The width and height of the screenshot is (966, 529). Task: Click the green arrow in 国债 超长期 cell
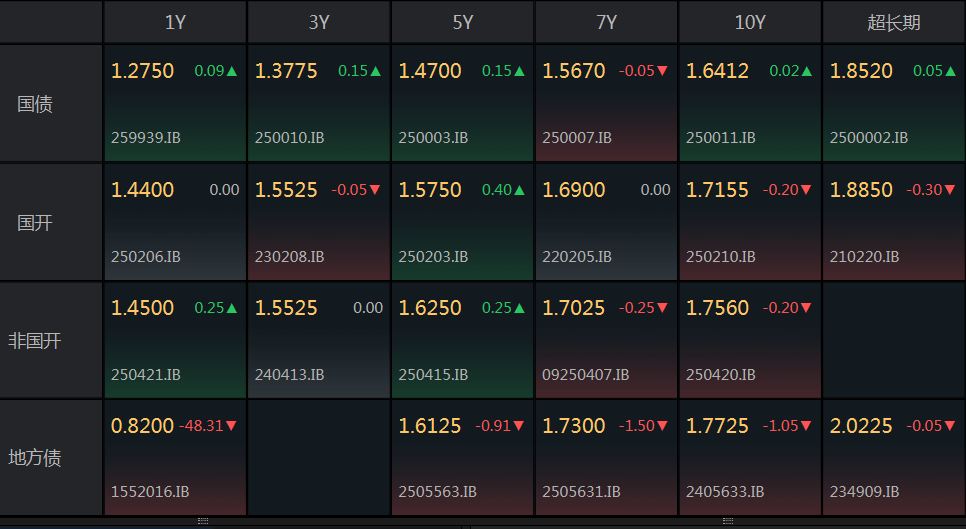pyautogui.click(x=951, y=71)
